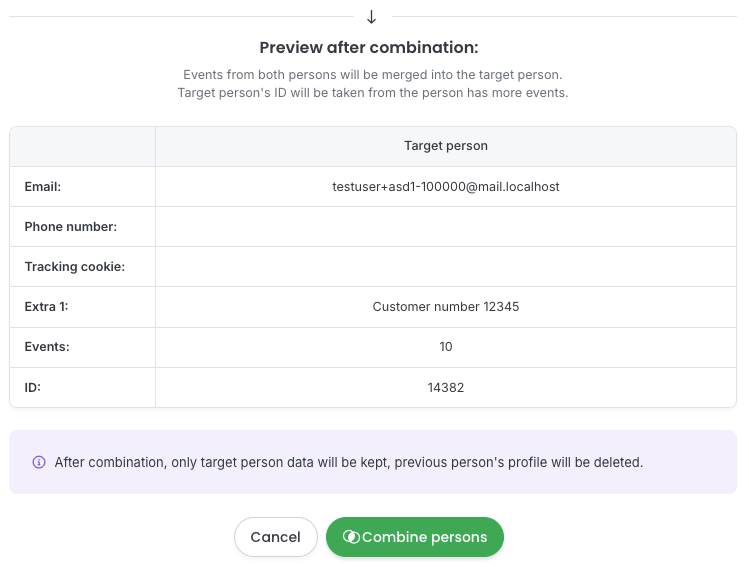Click the Preview after combination heading
Image resolution: width=749 pixels, height=567 pixels.
369,47
